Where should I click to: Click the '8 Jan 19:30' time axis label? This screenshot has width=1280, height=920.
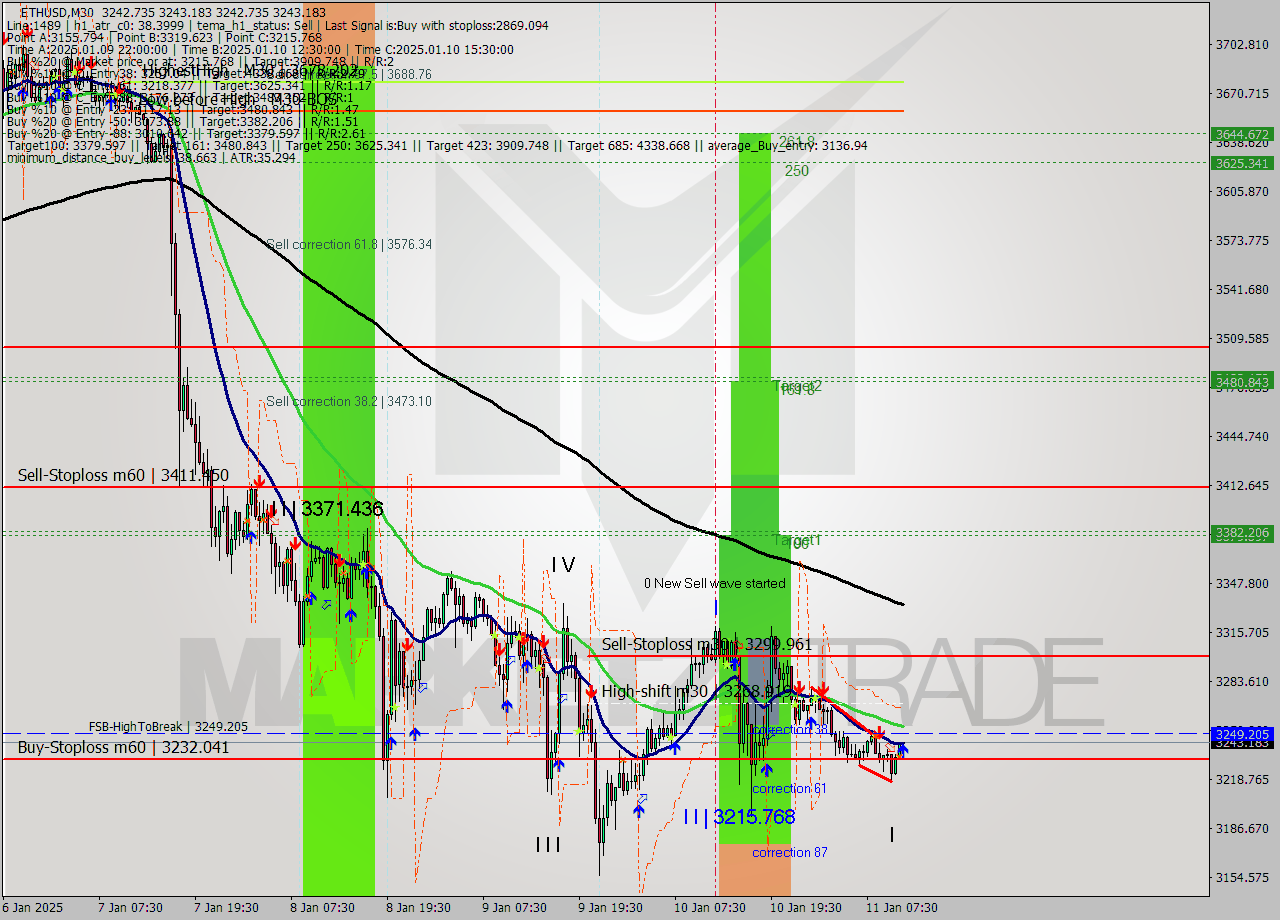point(419,907)
